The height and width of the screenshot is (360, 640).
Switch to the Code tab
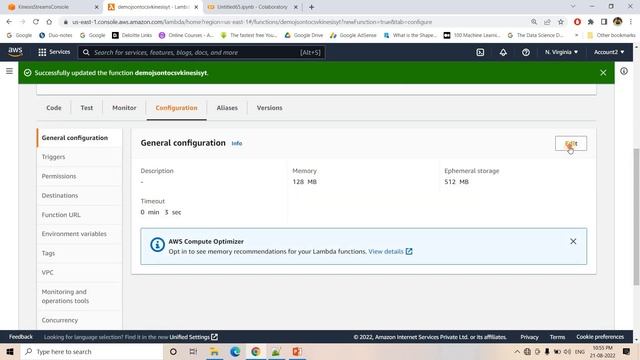54,108
